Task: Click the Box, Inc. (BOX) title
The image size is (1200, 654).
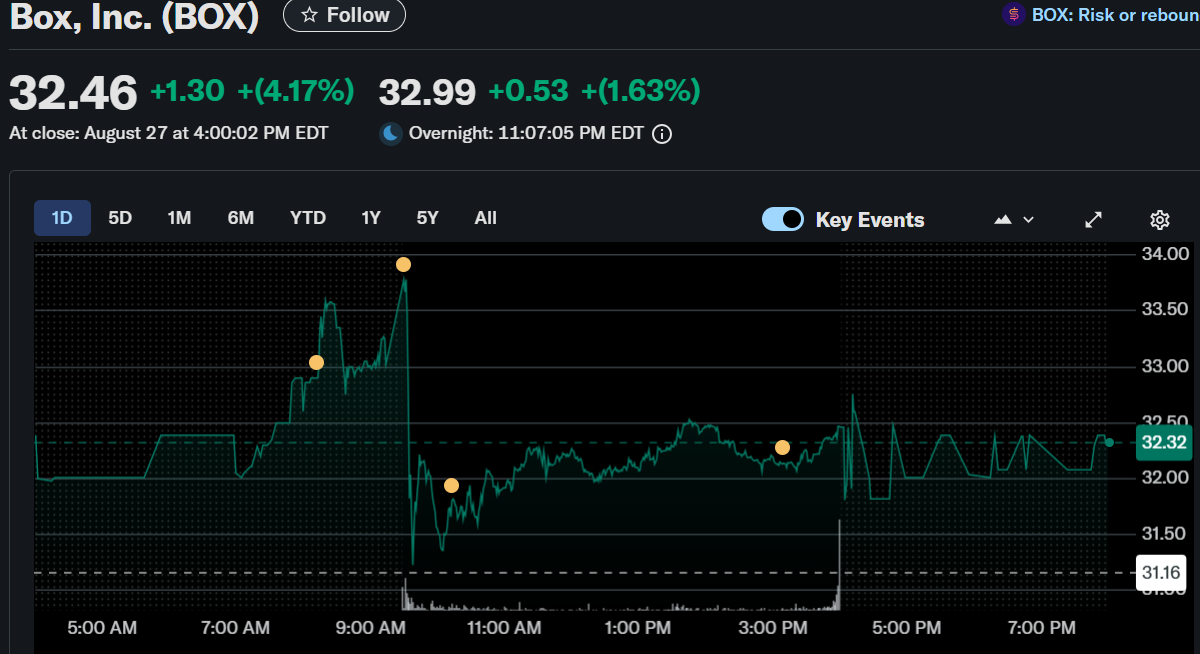Action: click(133, 16)
